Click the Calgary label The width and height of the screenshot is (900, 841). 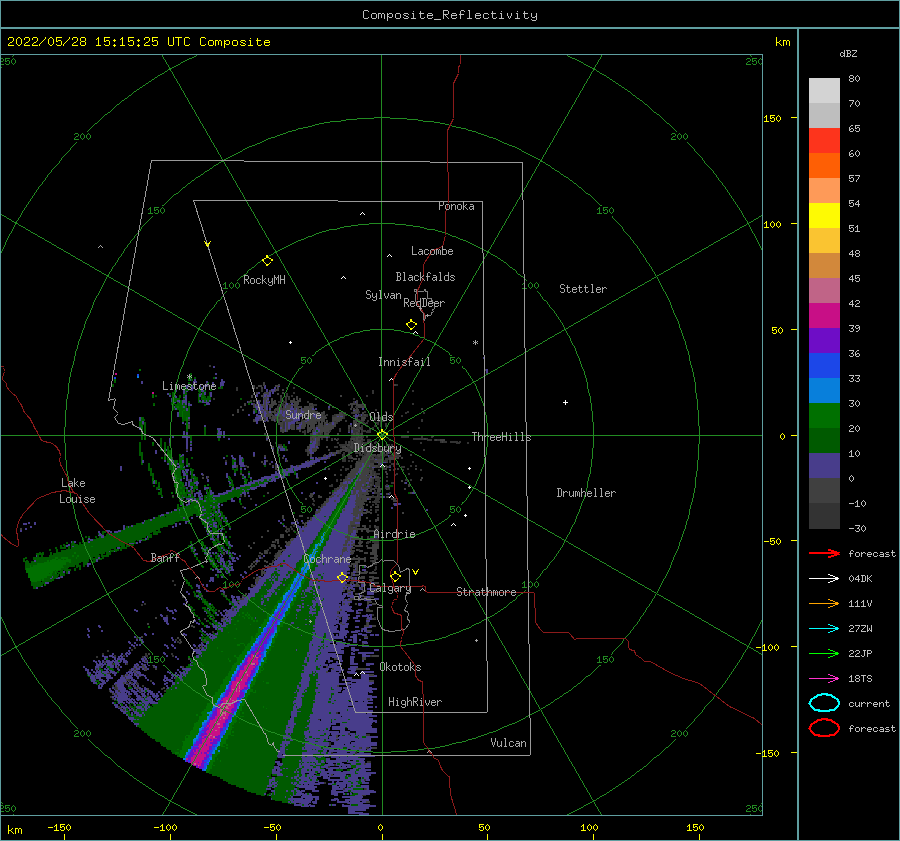(x=390, y=588)
